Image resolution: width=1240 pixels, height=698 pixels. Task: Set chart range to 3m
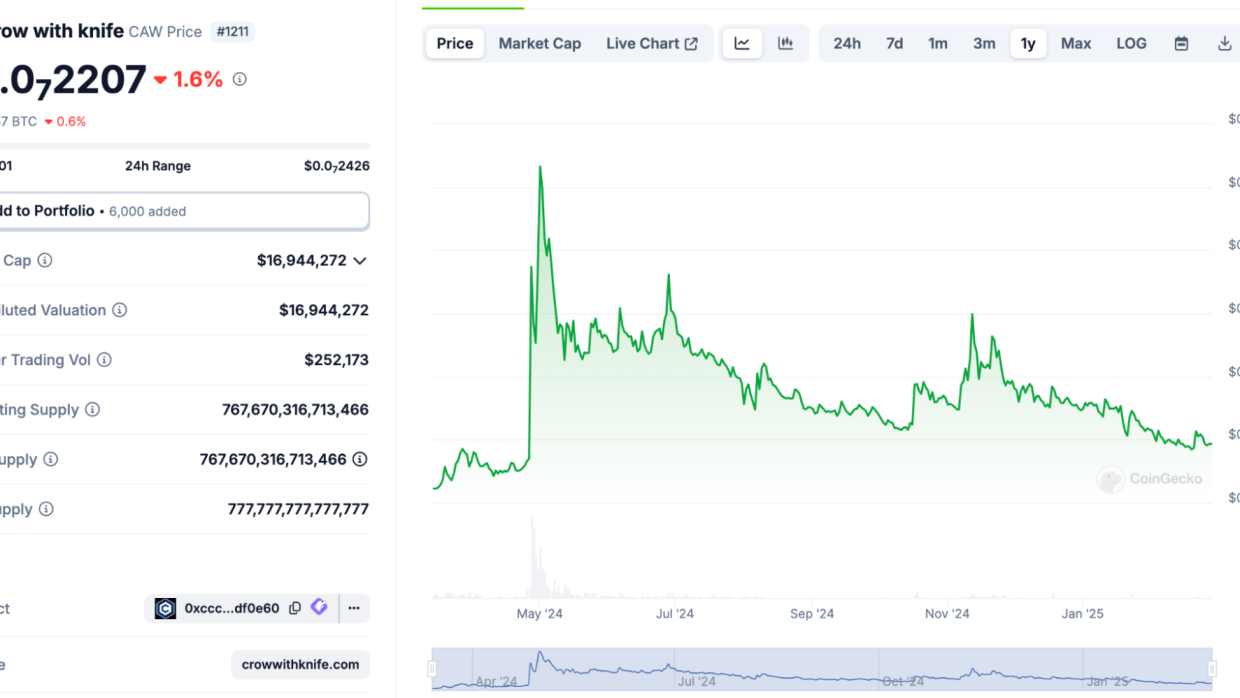[984, 43]
